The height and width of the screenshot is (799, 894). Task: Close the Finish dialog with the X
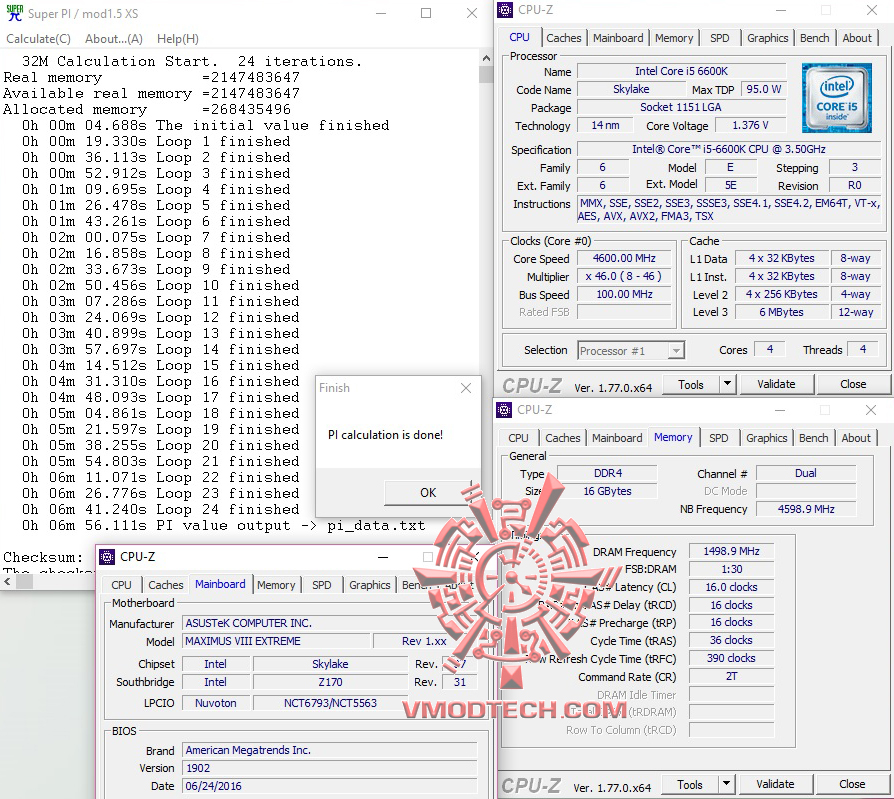(466, 388)
